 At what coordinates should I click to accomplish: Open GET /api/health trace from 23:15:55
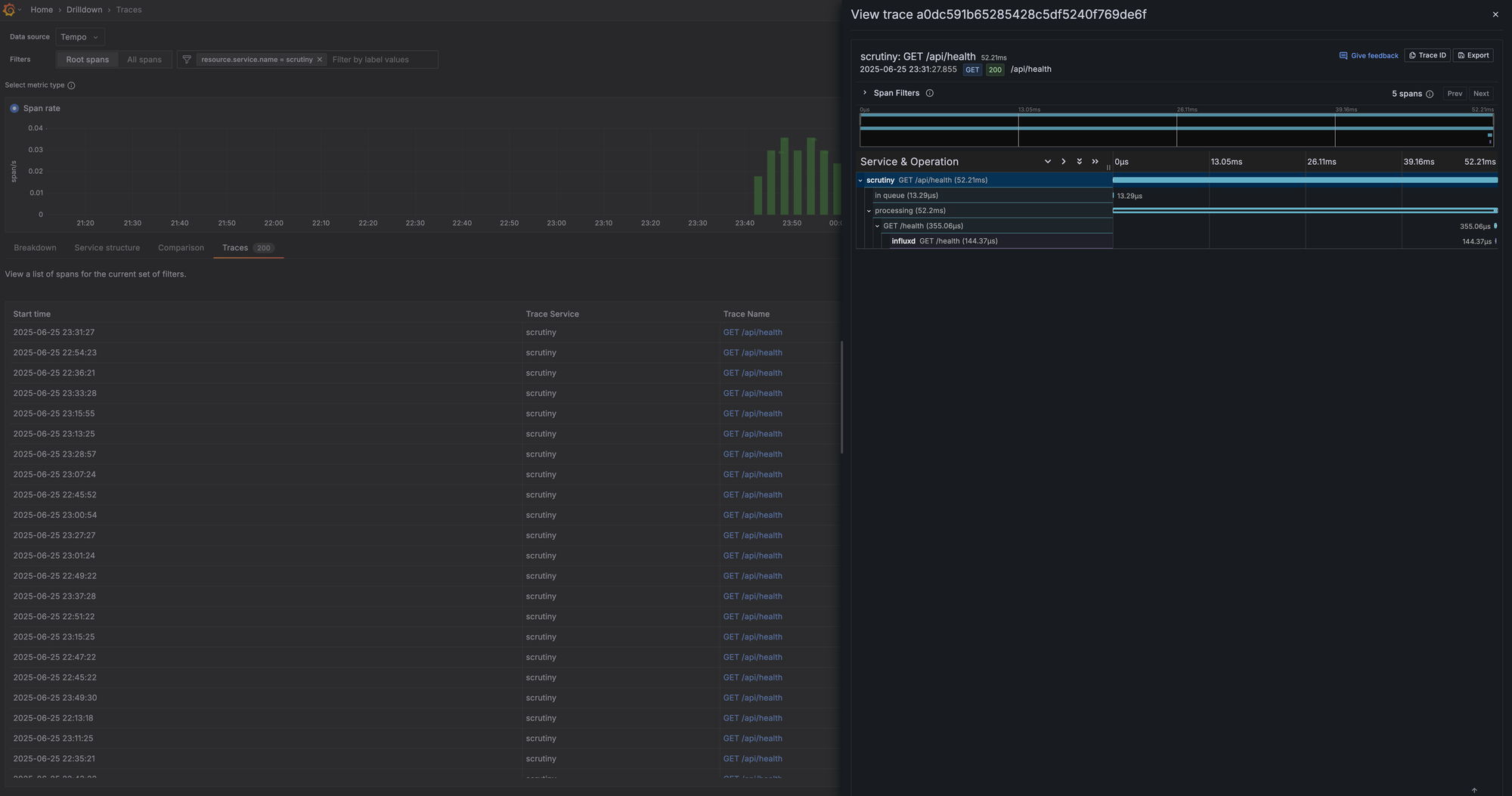tap(752, 414)
